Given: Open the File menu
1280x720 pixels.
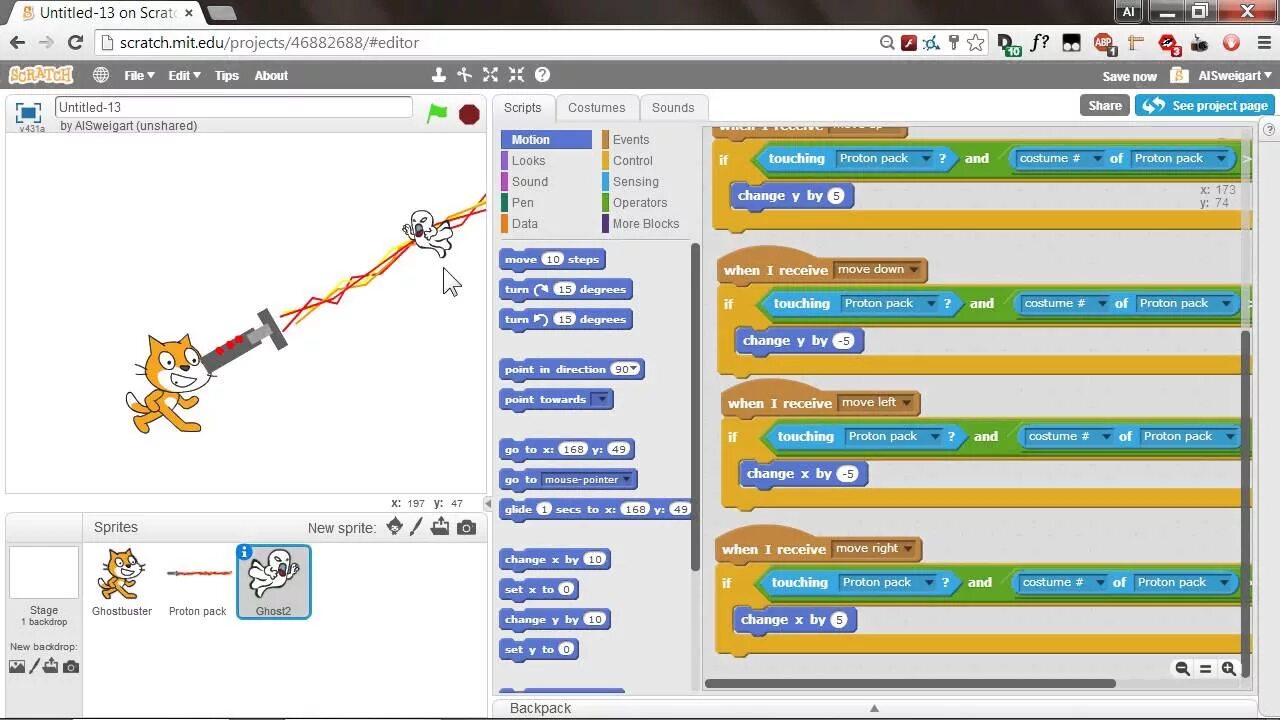Looking at the screenshot, I should pyautogui.click(x=139, y=75).
